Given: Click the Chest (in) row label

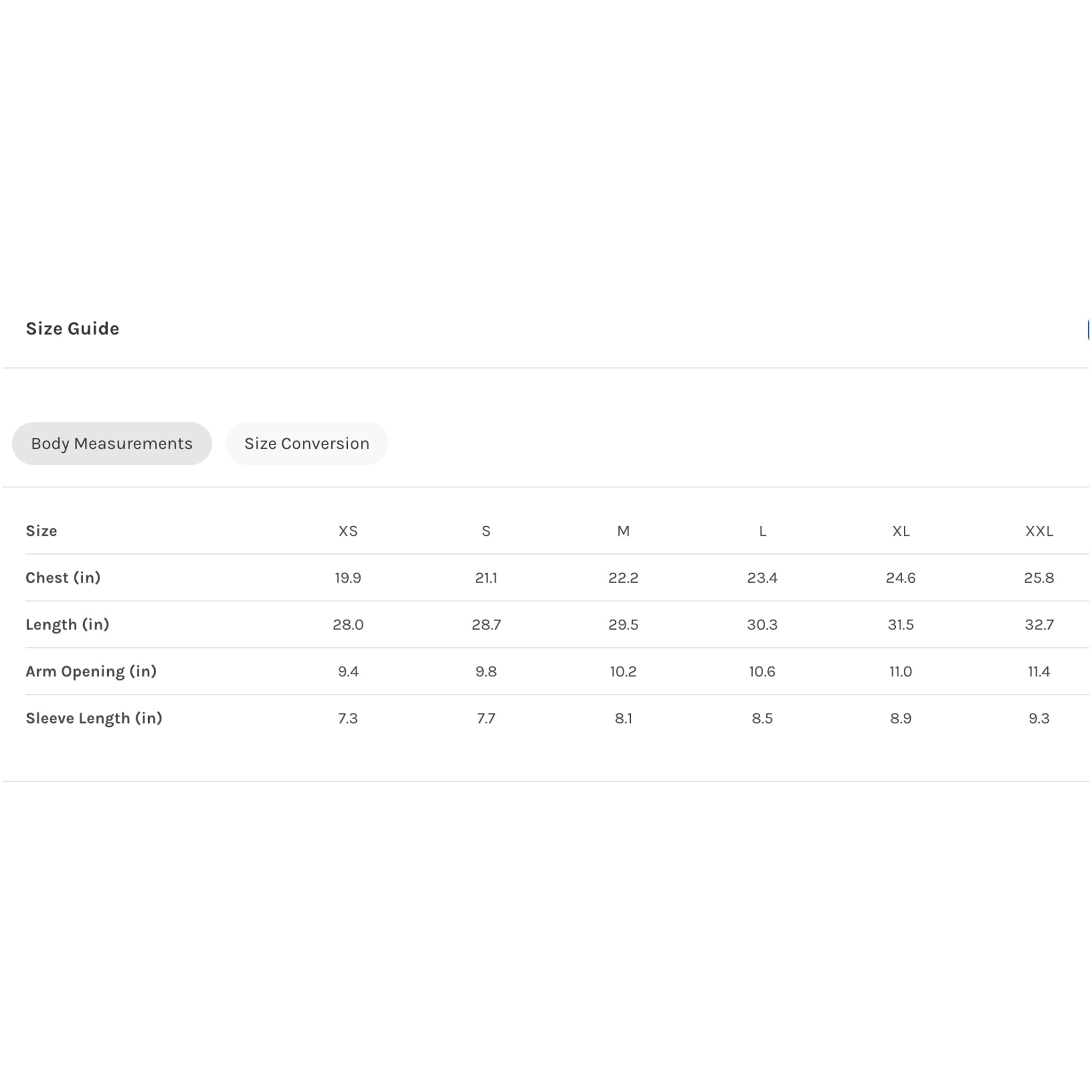Looking at the screenshot, I should click(x=63, y=577).
